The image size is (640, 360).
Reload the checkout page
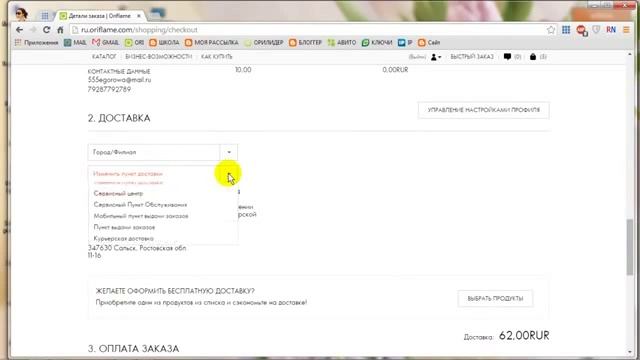coord(47,30)
